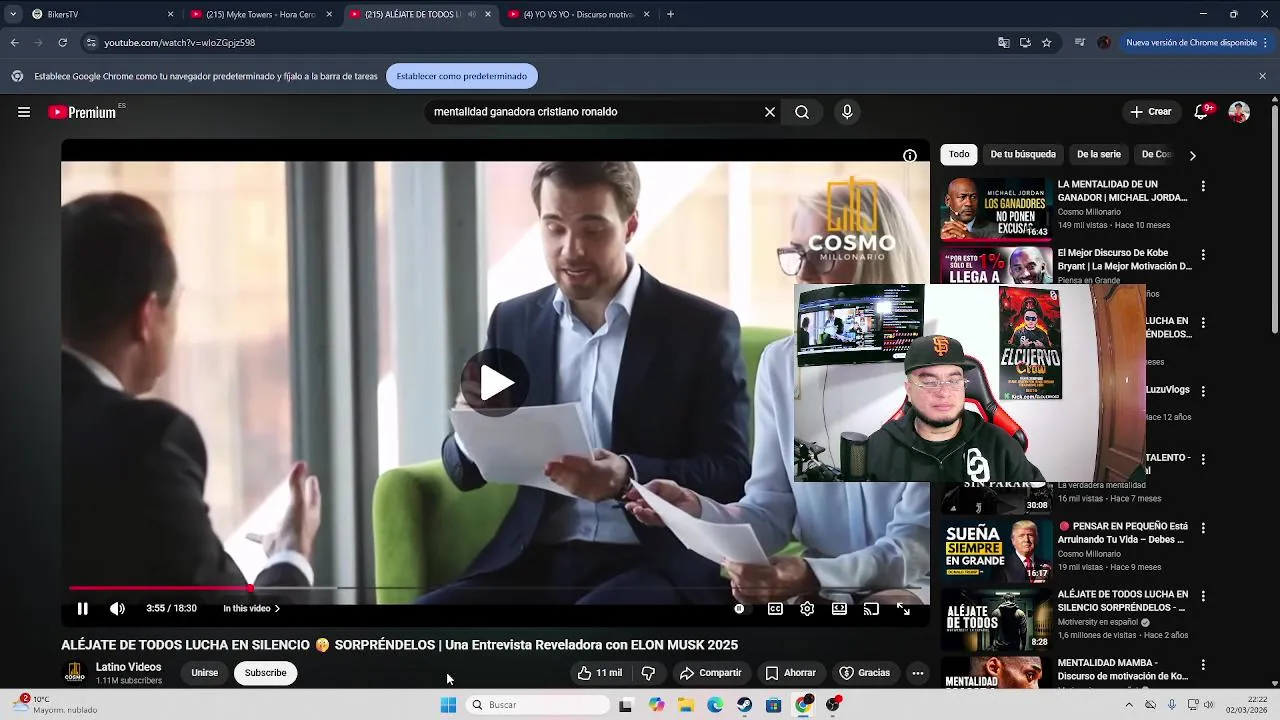
Task: Open Steam from the taskbar
Action: pyautogui.click(x=744, y=705)
